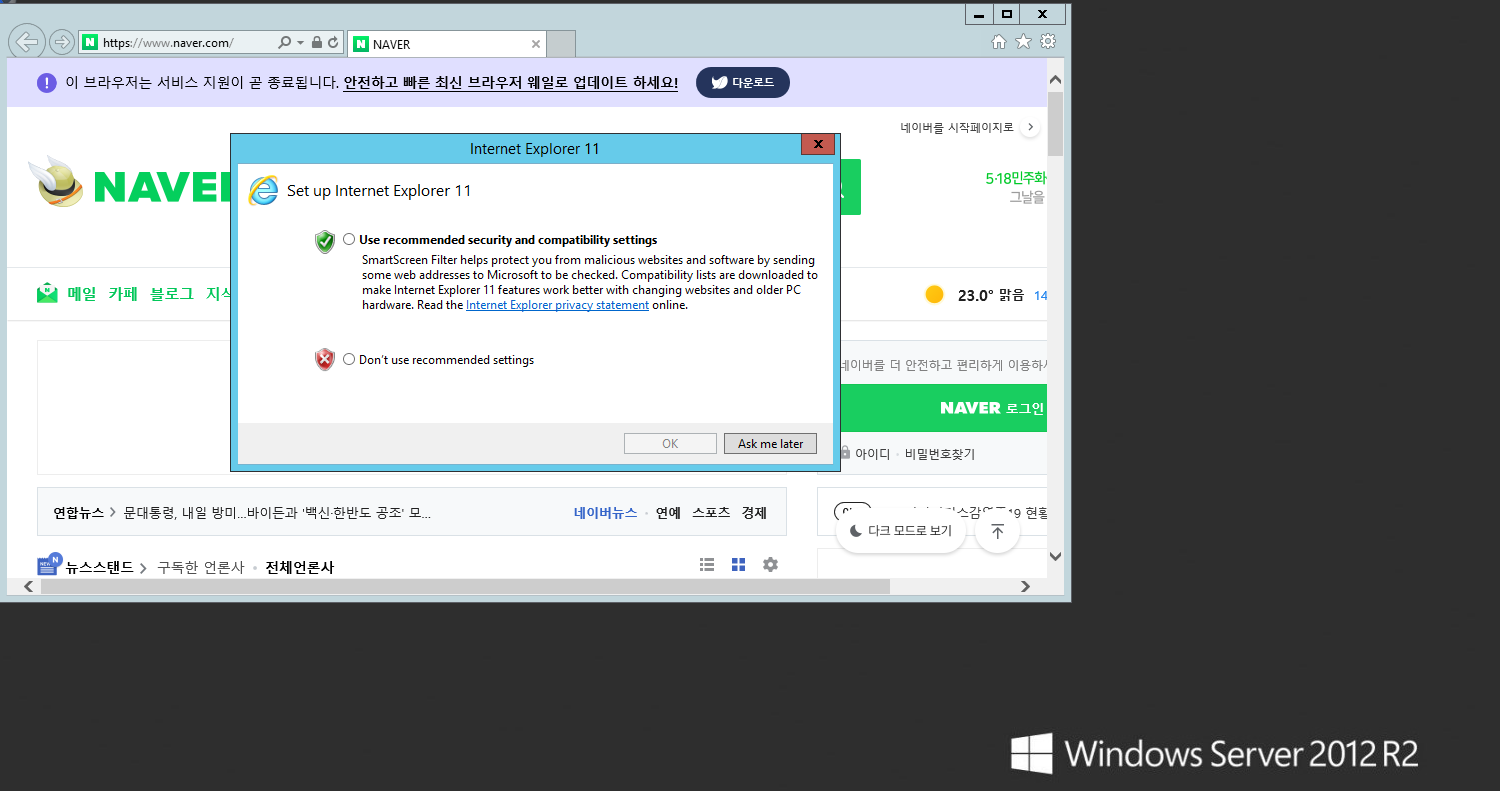This screenshot has height=791, width=1500.
Task: Click the lock security icon in address bar
Action: [317, 43]
